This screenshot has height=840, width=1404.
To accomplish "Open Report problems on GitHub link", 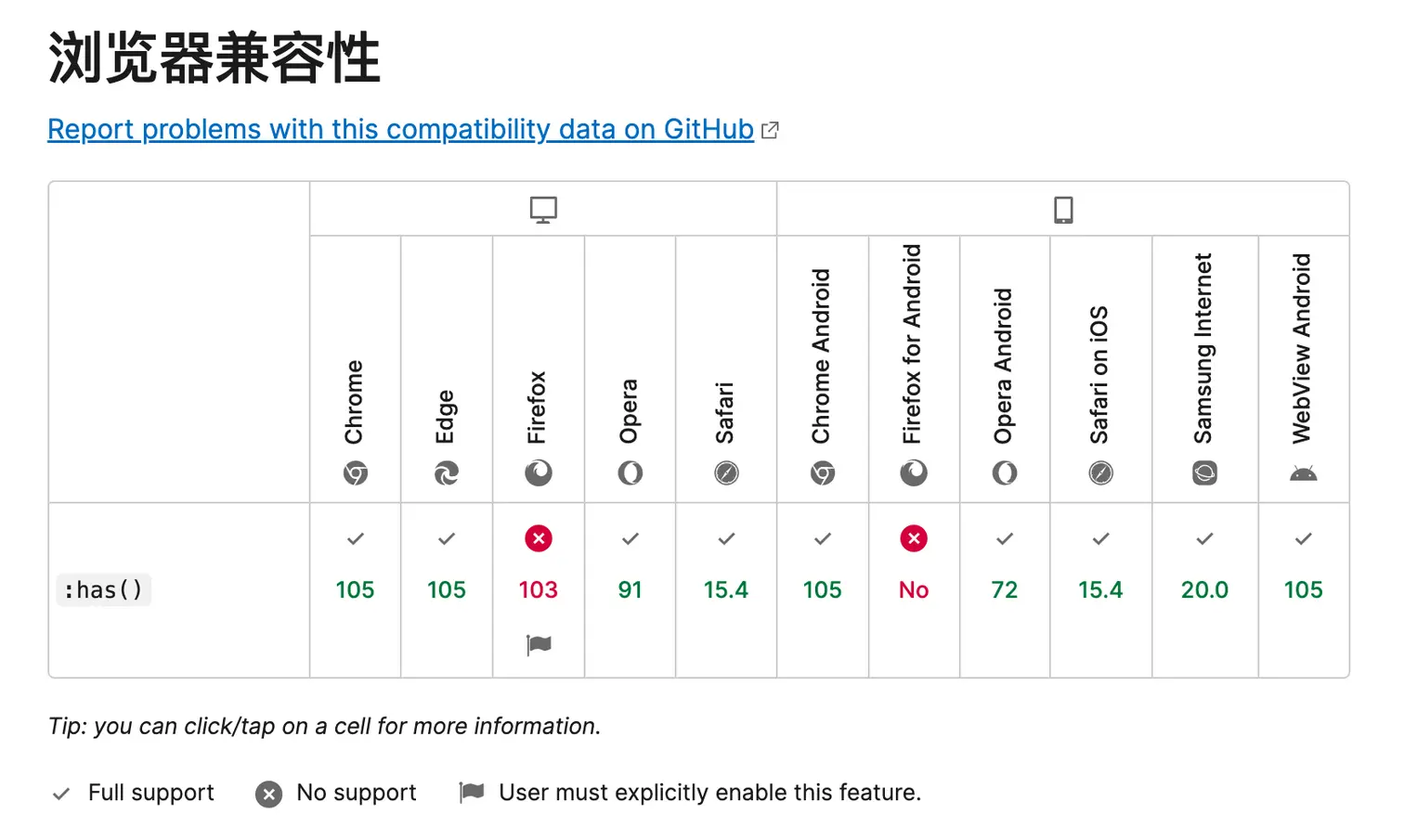I will 400,129.
